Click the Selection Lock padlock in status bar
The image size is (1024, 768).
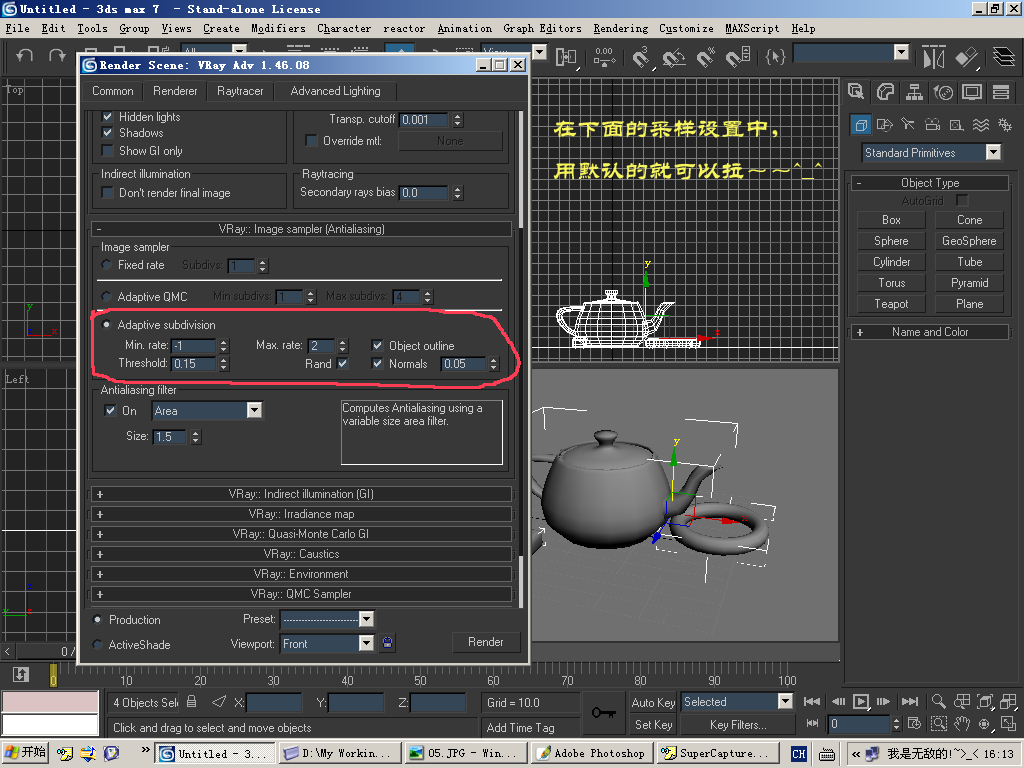click(191, 702)
